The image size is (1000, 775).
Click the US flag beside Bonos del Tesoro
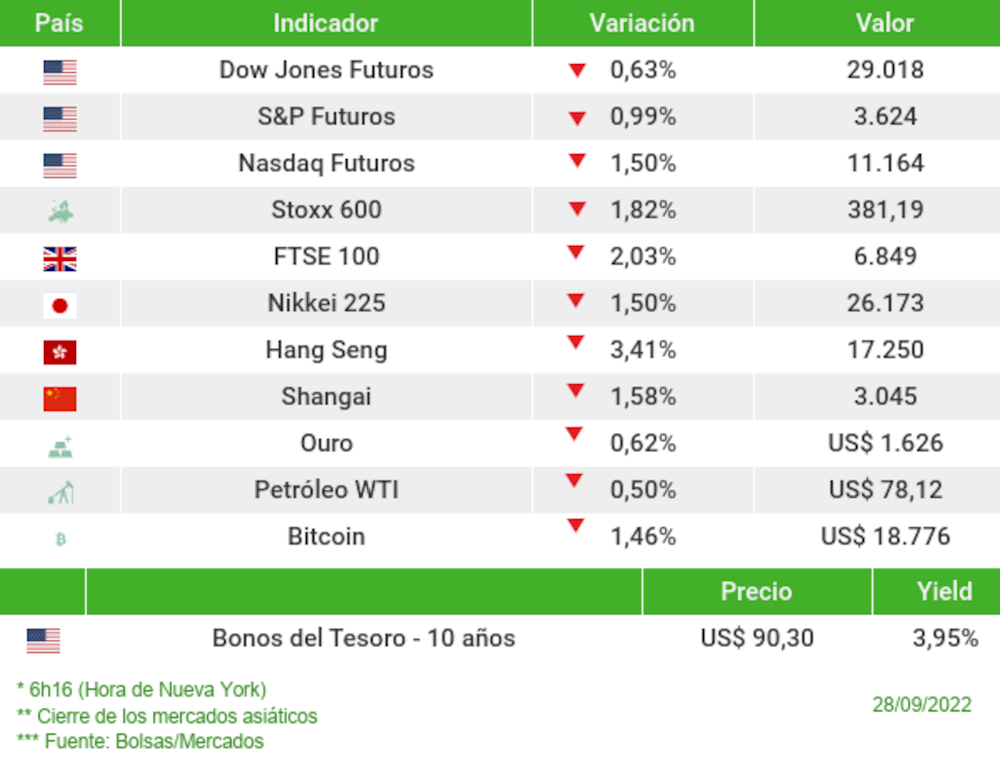[43, 640]
